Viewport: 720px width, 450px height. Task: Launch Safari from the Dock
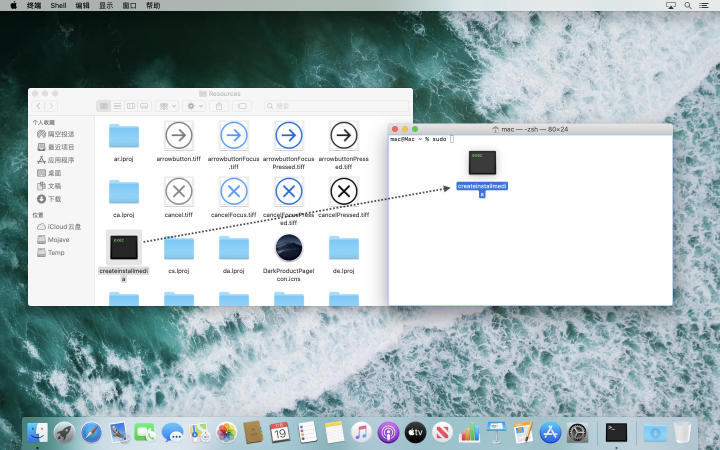click(x=91, y=433)
